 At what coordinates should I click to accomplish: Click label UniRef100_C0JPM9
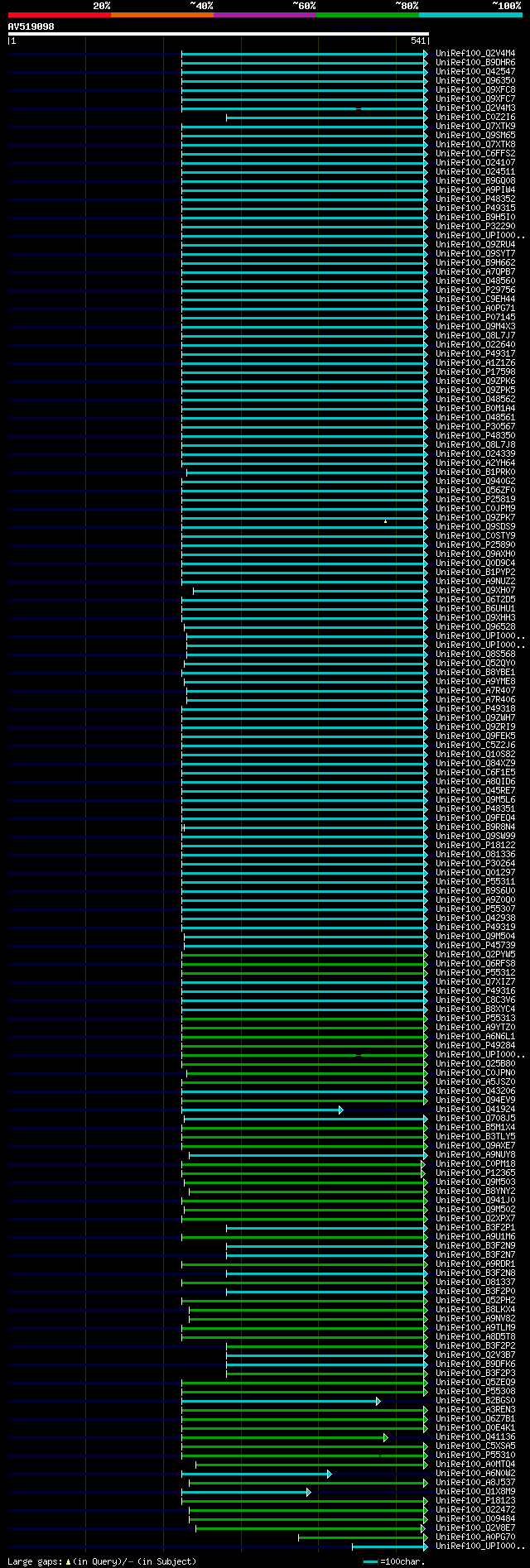(475, 508)
